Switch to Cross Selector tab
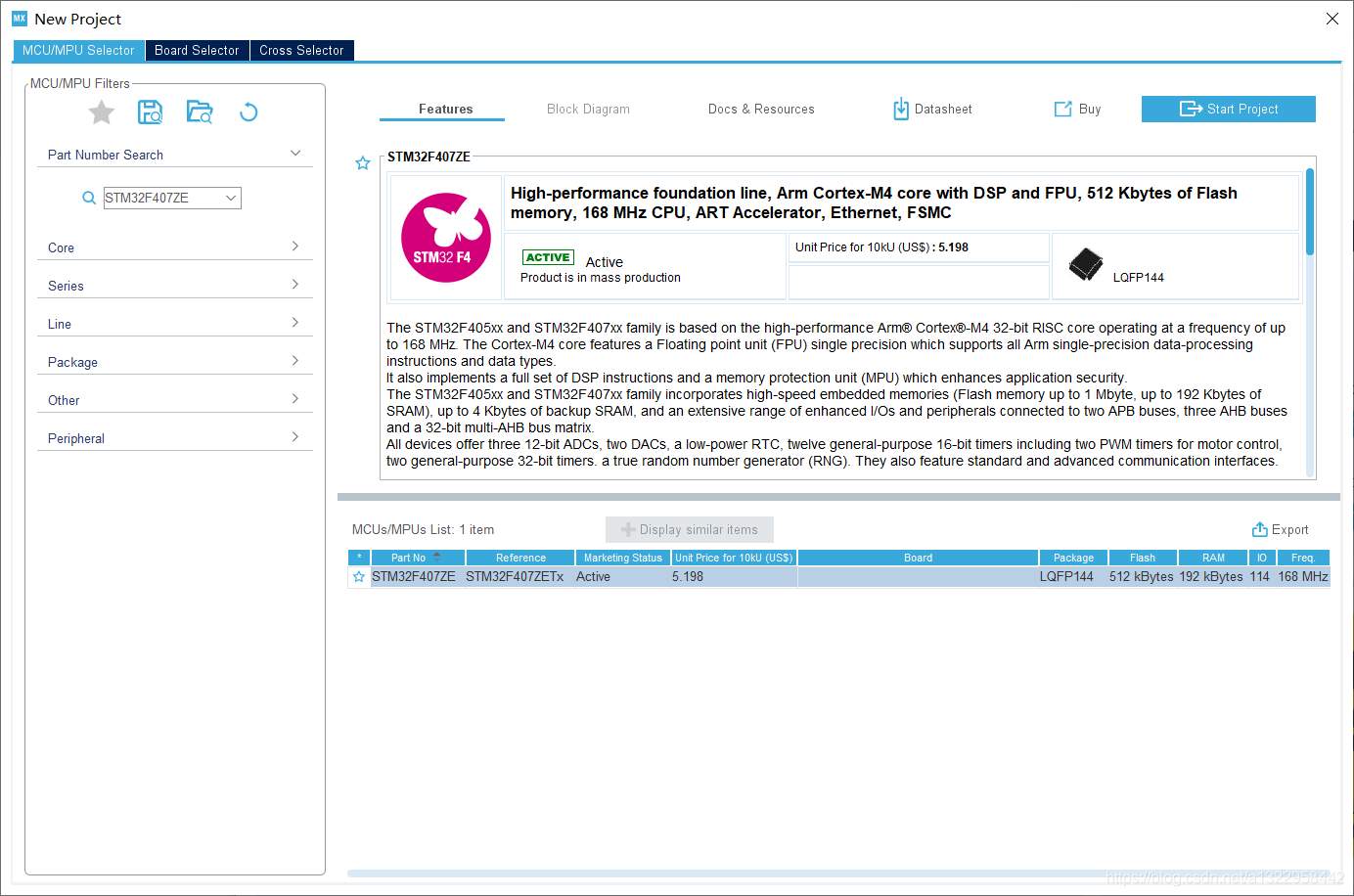The width and height of the screenshot is (1354, 896). (x=301, y=50)
